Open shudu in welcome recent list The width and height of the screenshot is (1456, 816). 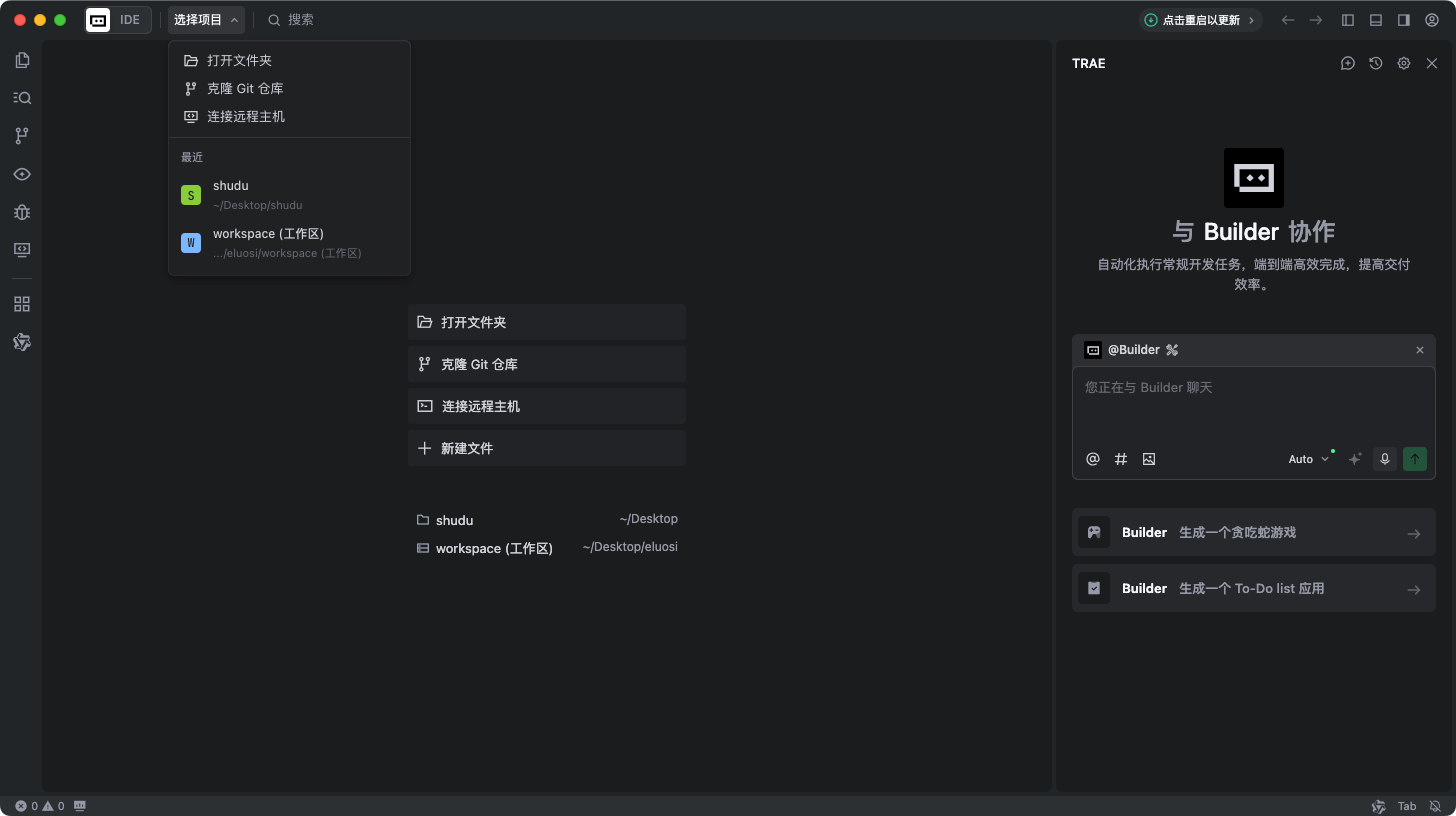tap(547, 520)
